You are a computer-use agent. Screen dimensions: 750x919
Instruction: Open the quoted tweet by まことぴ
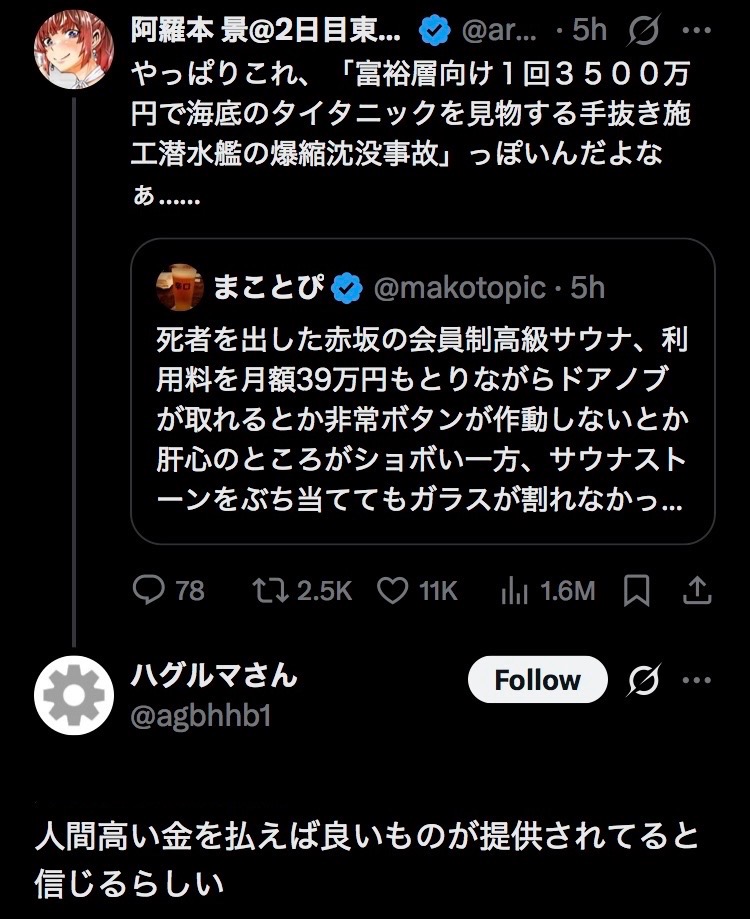(x=422, y=420)
